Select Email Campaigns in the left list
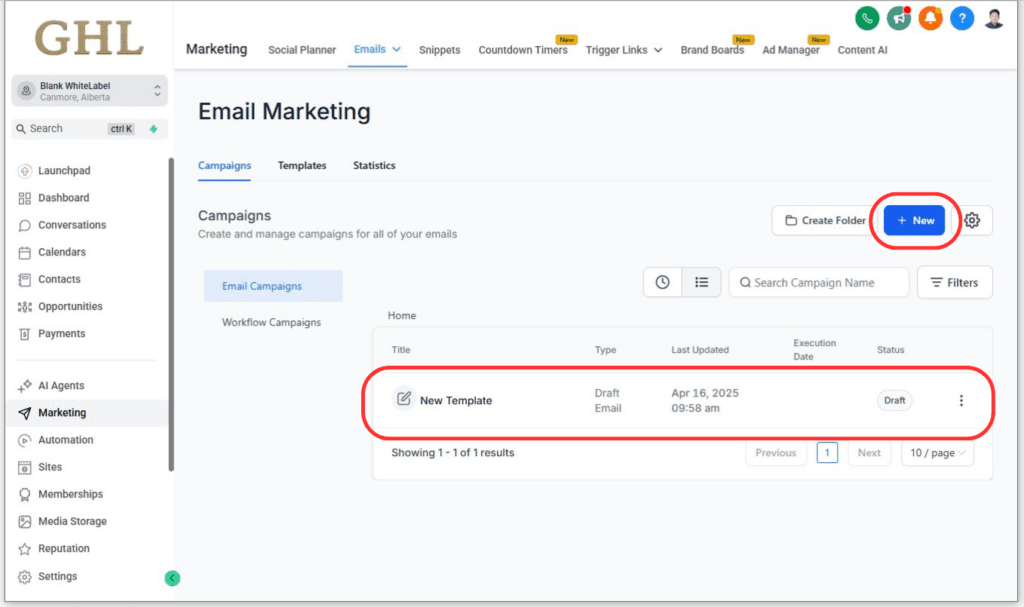This screenshot has width=1024, height=607. 273,286
